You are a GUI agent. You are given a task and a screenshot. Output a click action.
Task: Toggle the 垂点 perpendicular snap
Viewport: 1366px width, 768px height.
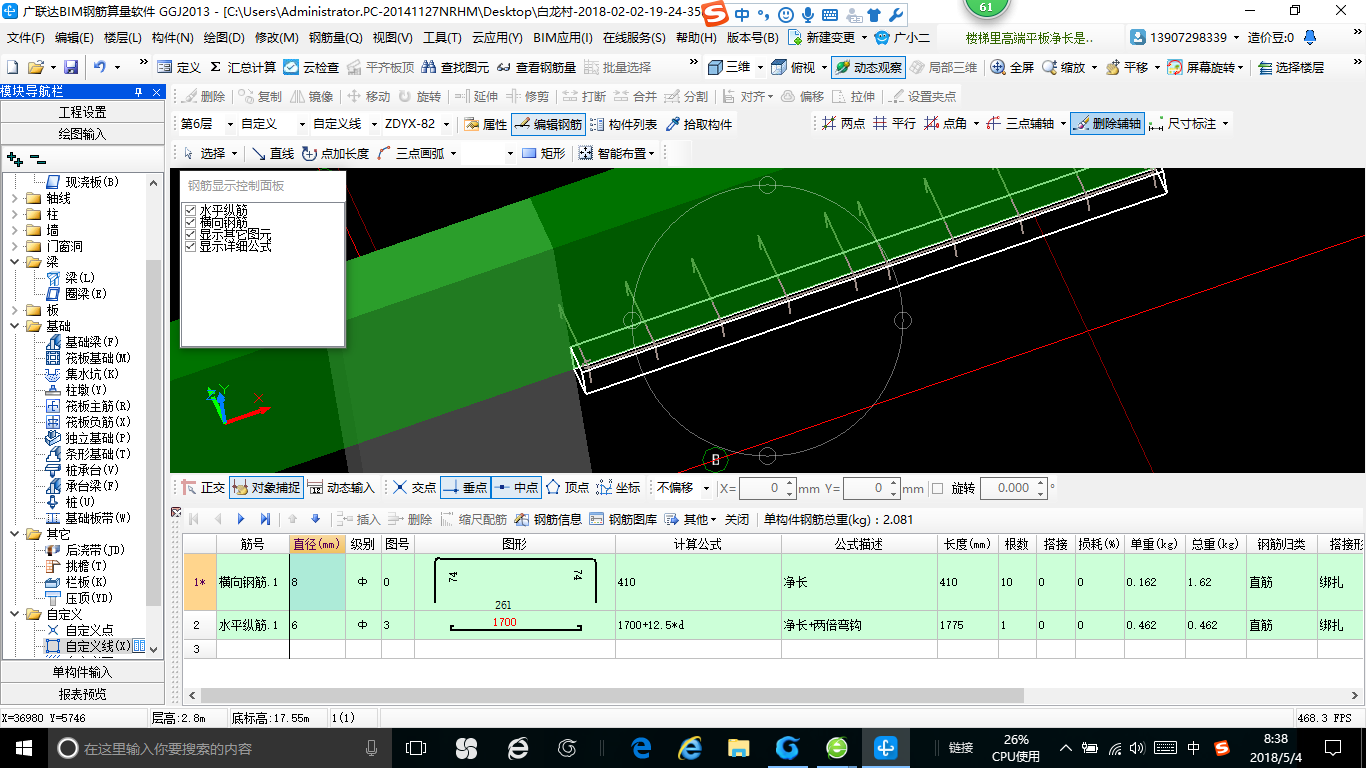(x=465, y=488)
